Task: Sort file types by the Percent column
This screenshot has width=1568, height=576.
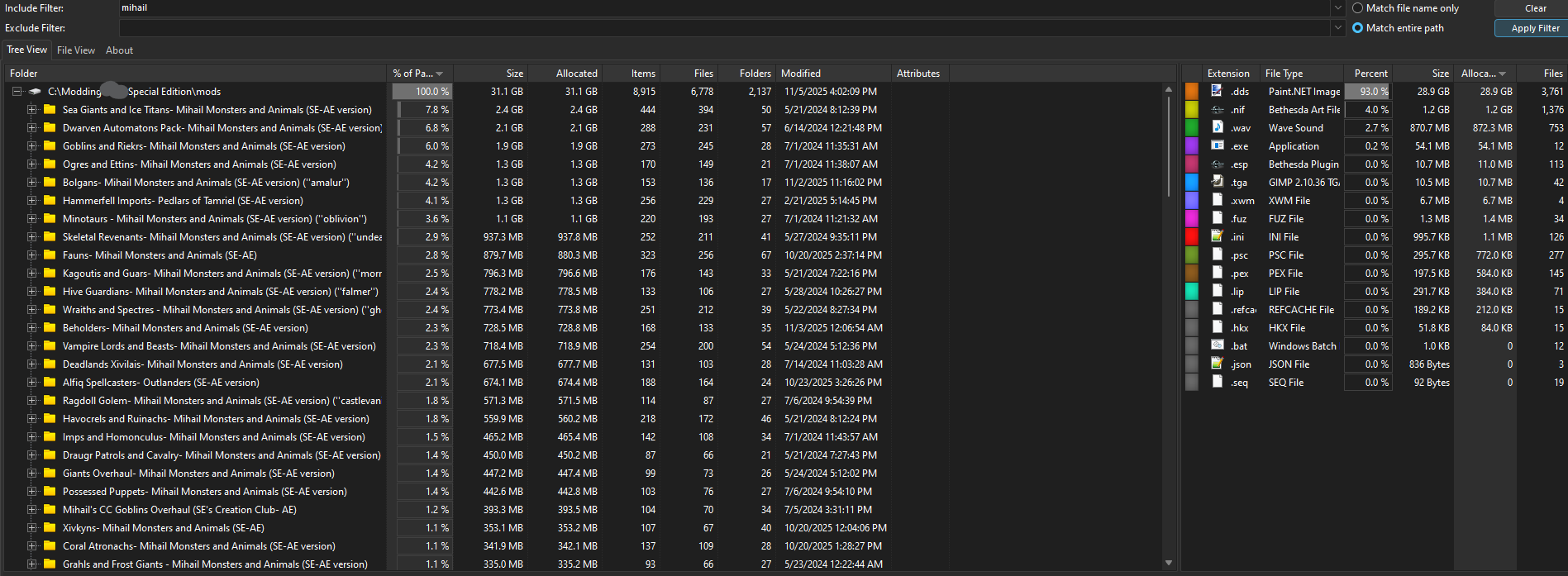Action: coord(1368,74)
